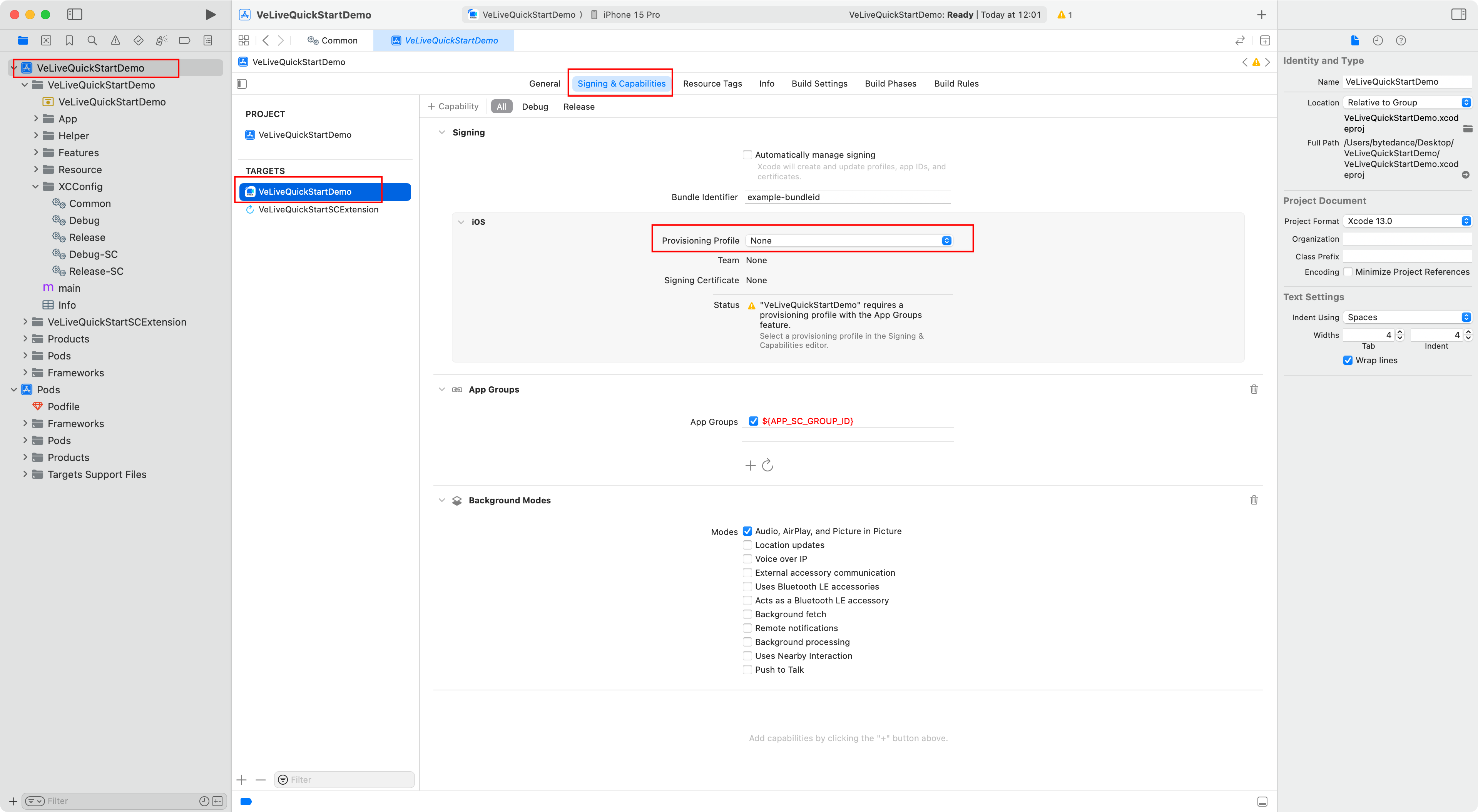The image size is (1478, 812).
Task: Go back with the editor back arrow
Action: (x=266, y=40)
